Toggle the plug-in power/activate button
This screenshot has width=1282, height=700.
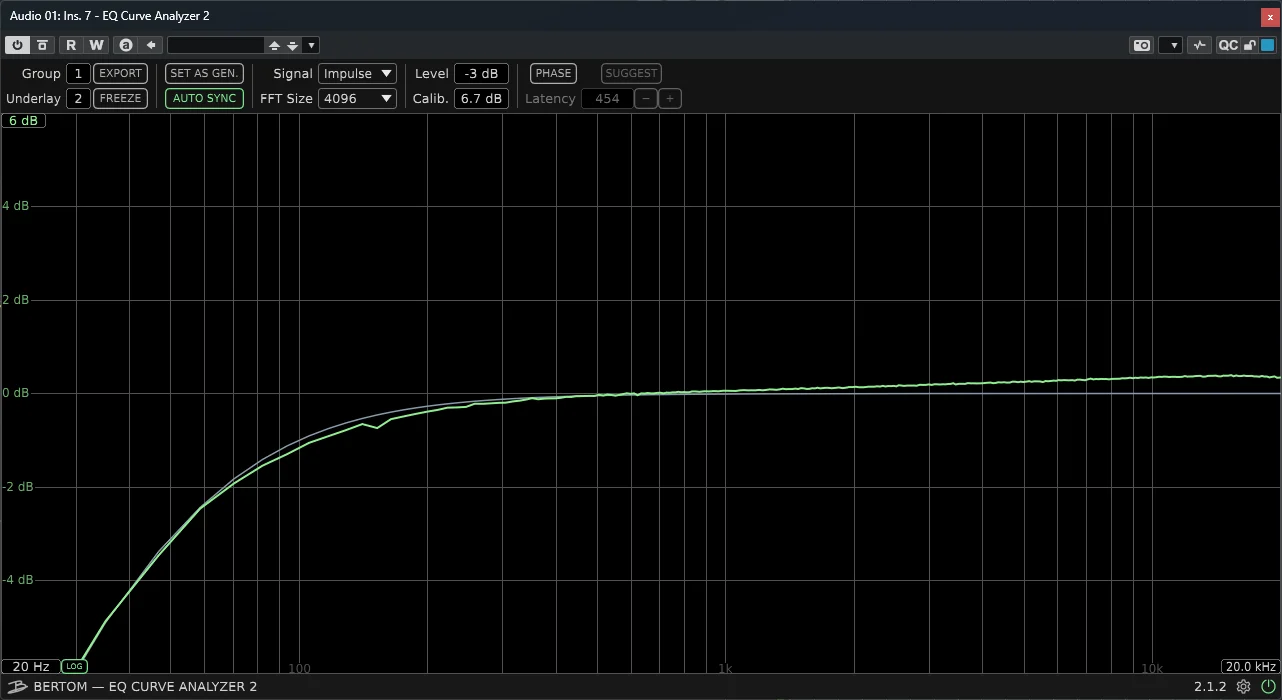(x=18, y=45)
